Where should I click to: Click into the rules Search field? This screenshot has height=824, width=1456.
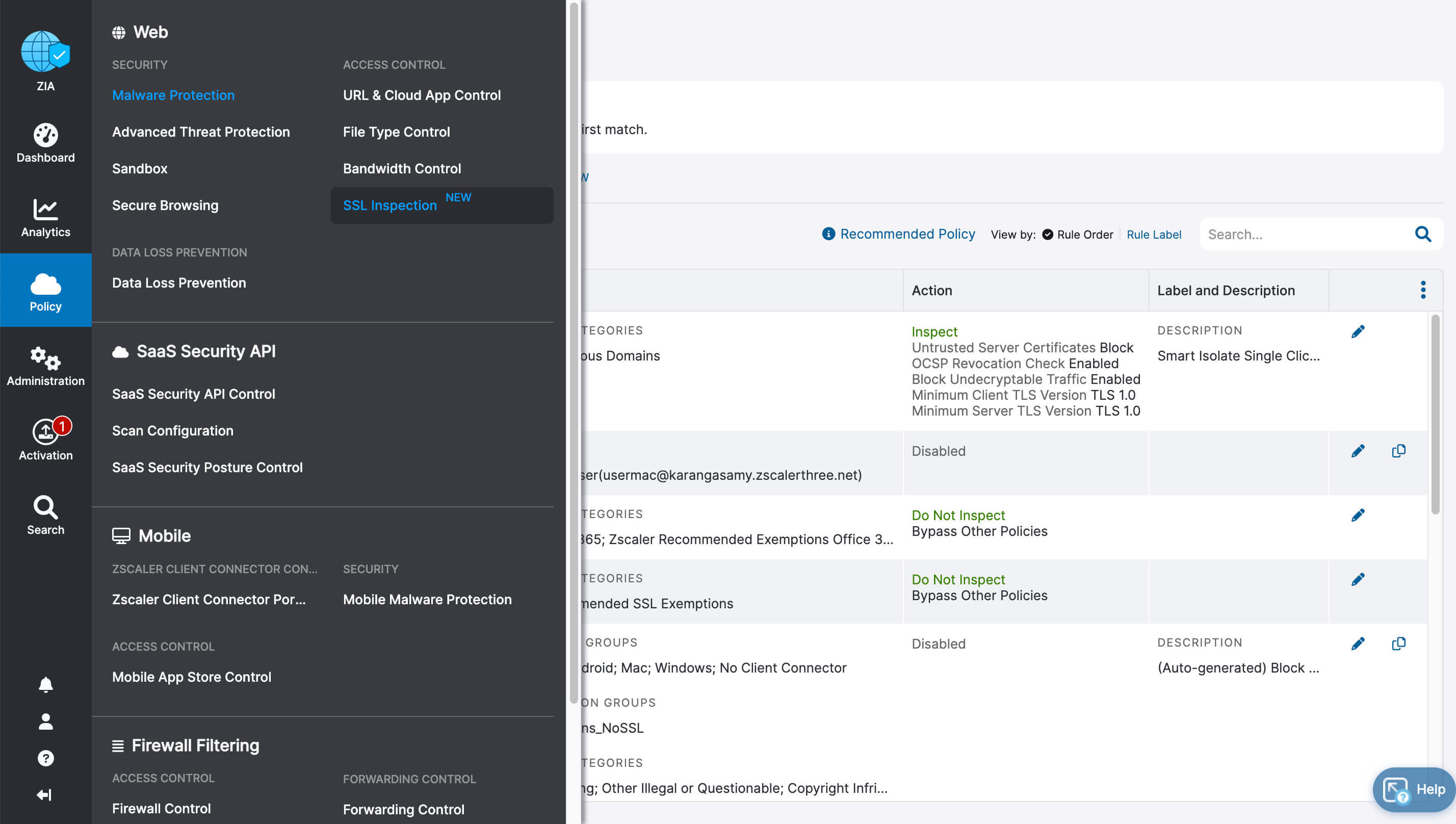(1307, 234)
